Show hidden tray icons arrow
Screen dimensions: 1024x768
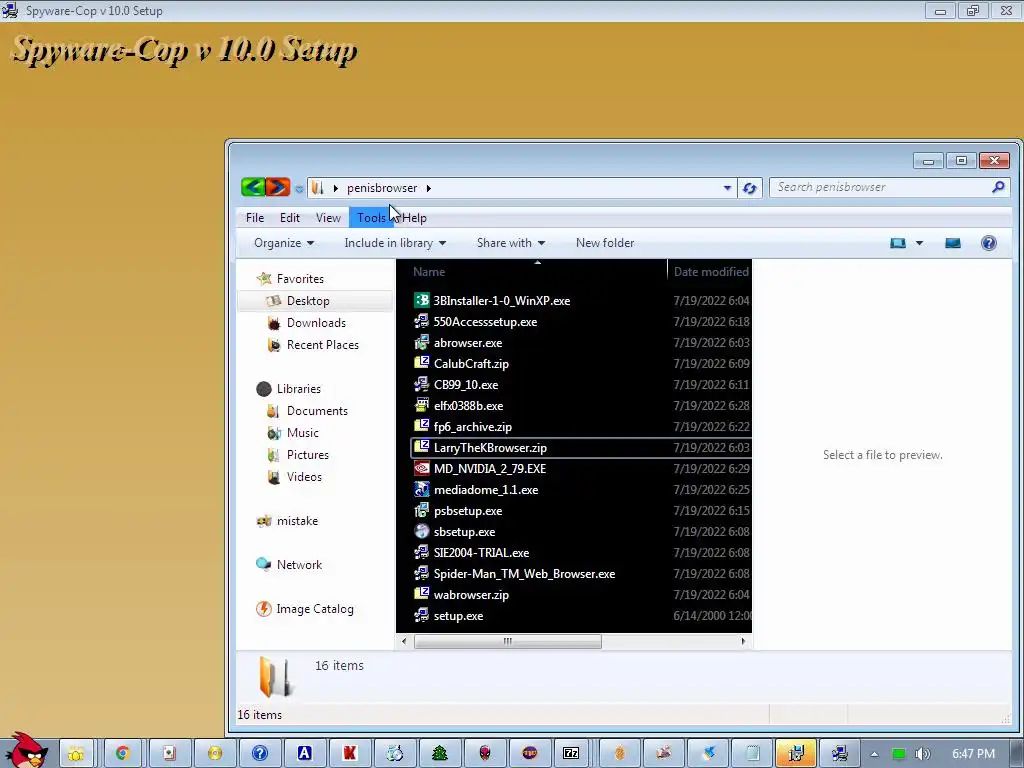click(x=874, y=754)
